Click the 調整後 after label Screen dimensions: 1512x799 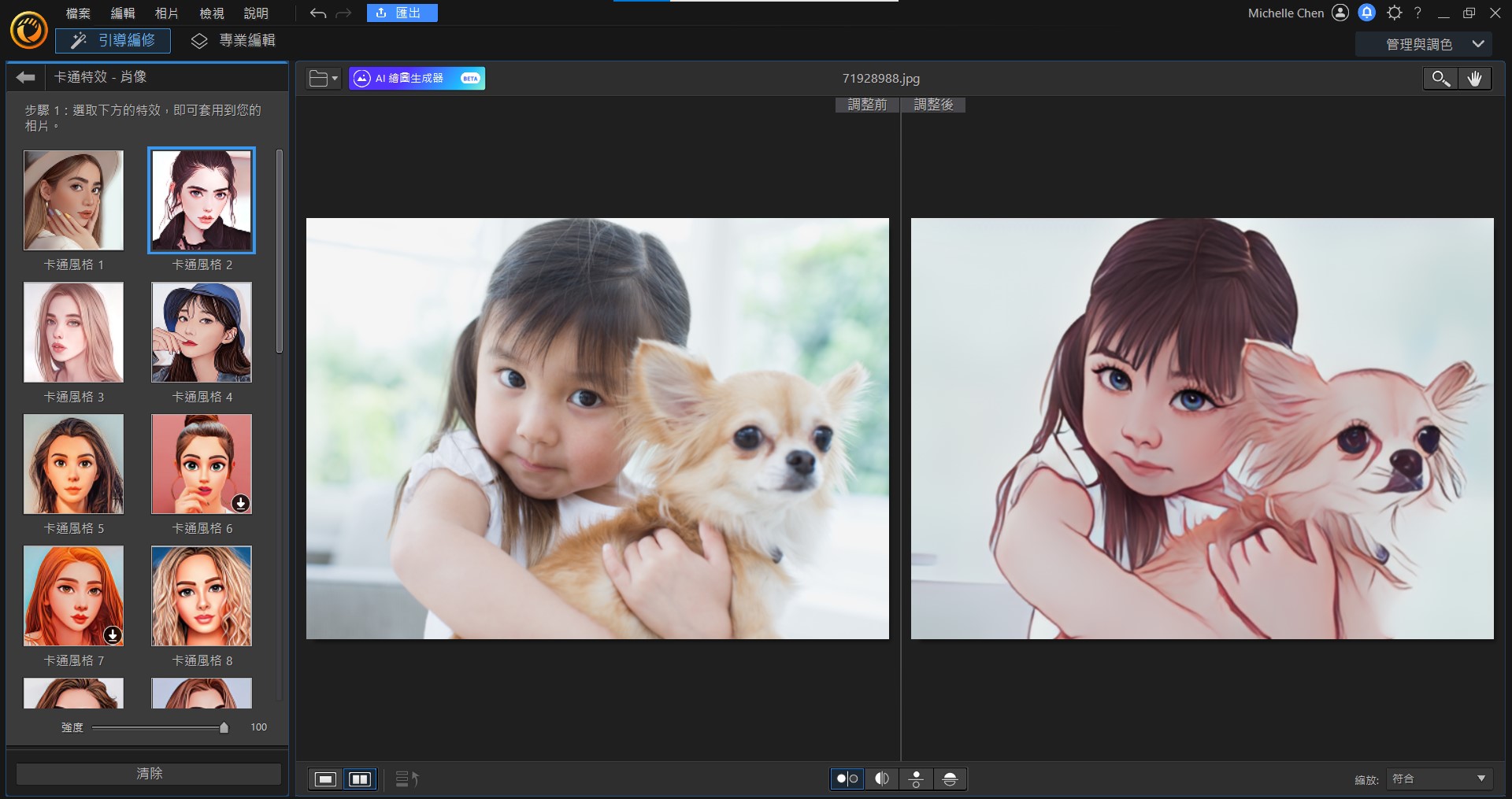click(933, 105)
